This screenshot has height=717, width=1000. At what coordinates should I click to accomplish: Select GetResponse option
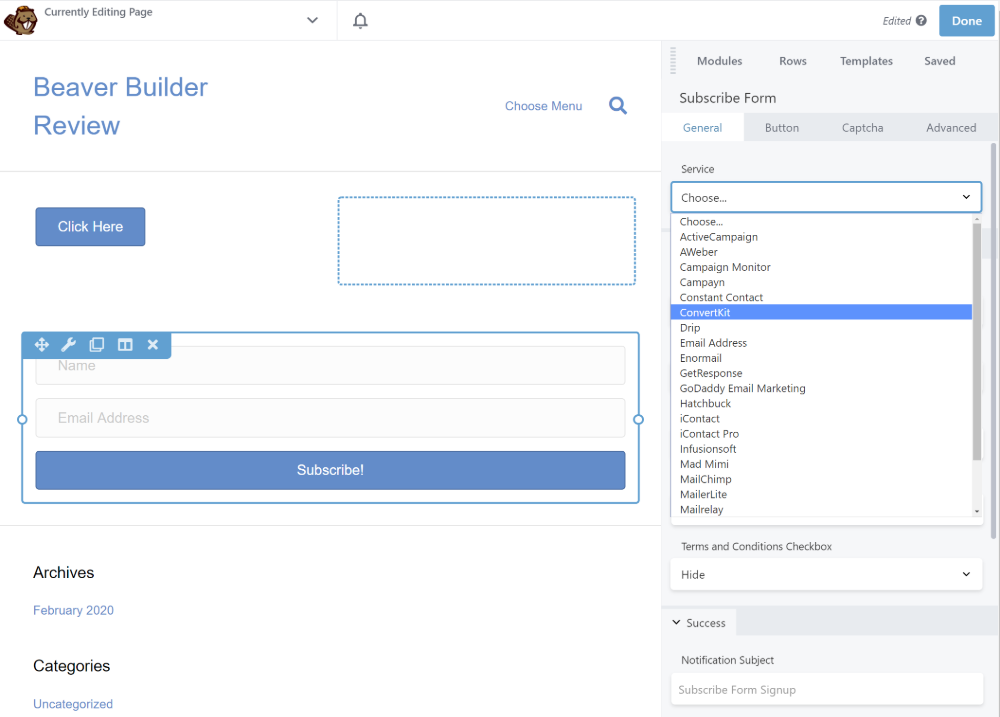[821, 373]
